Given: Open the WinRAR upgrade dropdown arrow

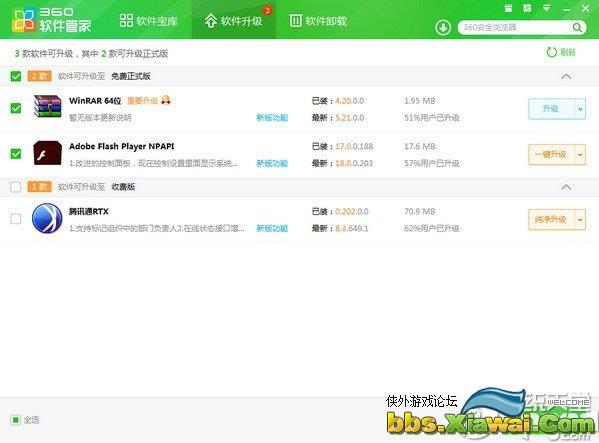Looking at the screenshot, I should tap(580, 109).
